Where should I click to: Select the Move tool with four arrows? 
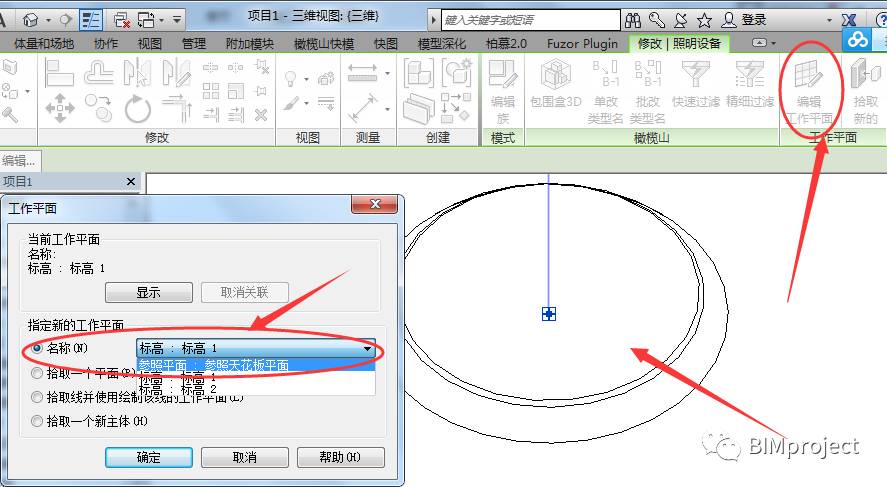pyautogui.click(x=59, y=107)
